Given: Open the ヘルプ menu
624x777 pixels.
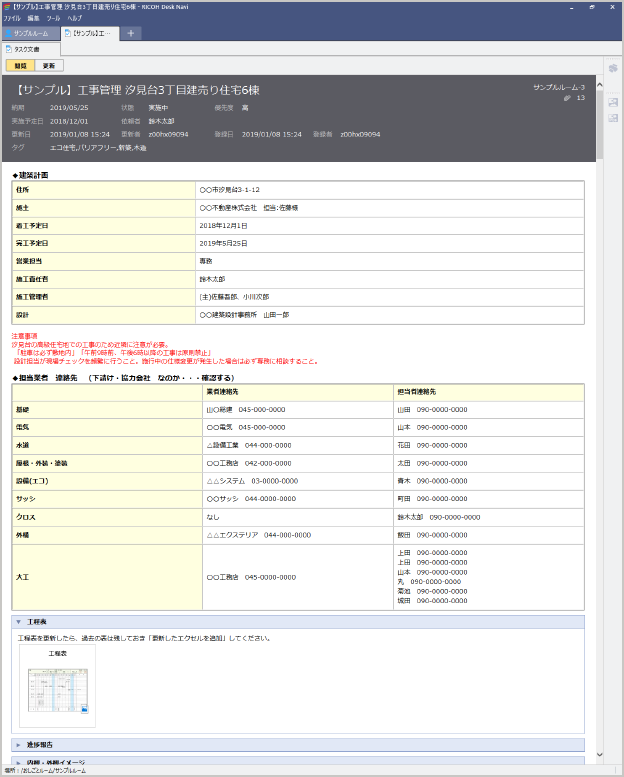Looking at the screenshot, I should coord(75,18).
